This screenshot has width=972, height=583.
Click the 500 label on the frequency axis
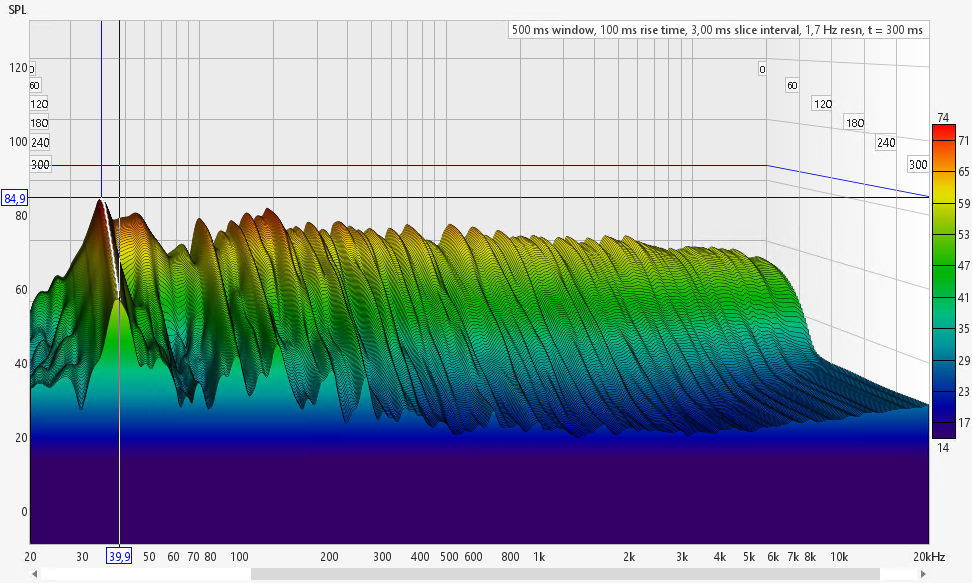(x=449, y=557)
